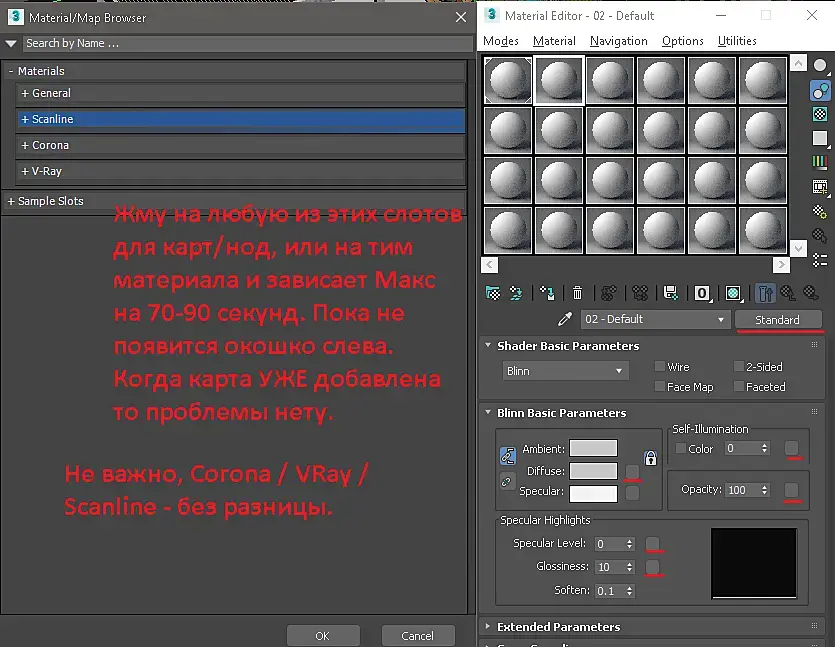Click the Make Unique icon
Screen dimensions: 835x647
tap(640, 293)
